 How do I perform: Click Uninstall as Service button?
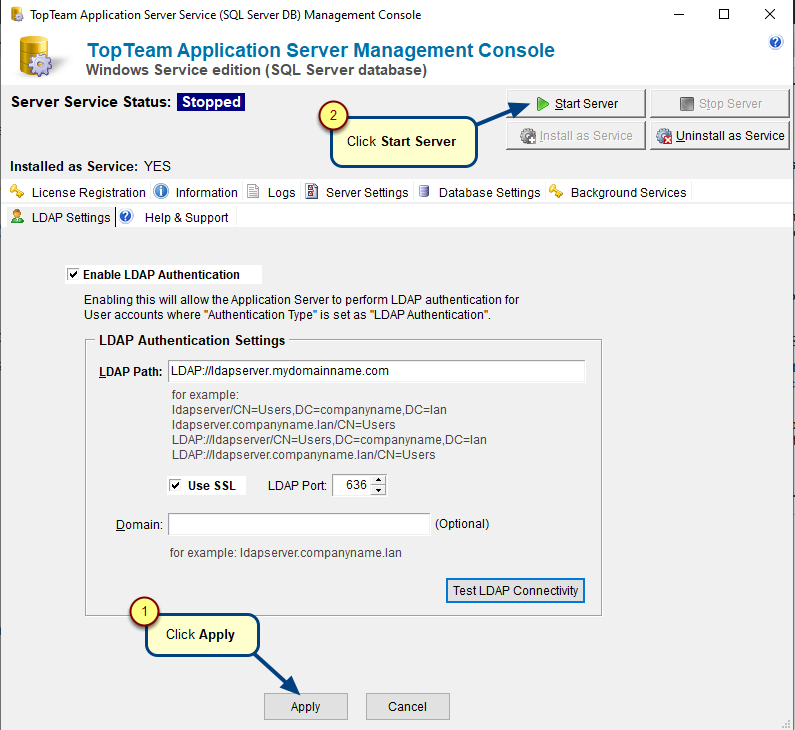pyautogui.click(x=720, y=135)
